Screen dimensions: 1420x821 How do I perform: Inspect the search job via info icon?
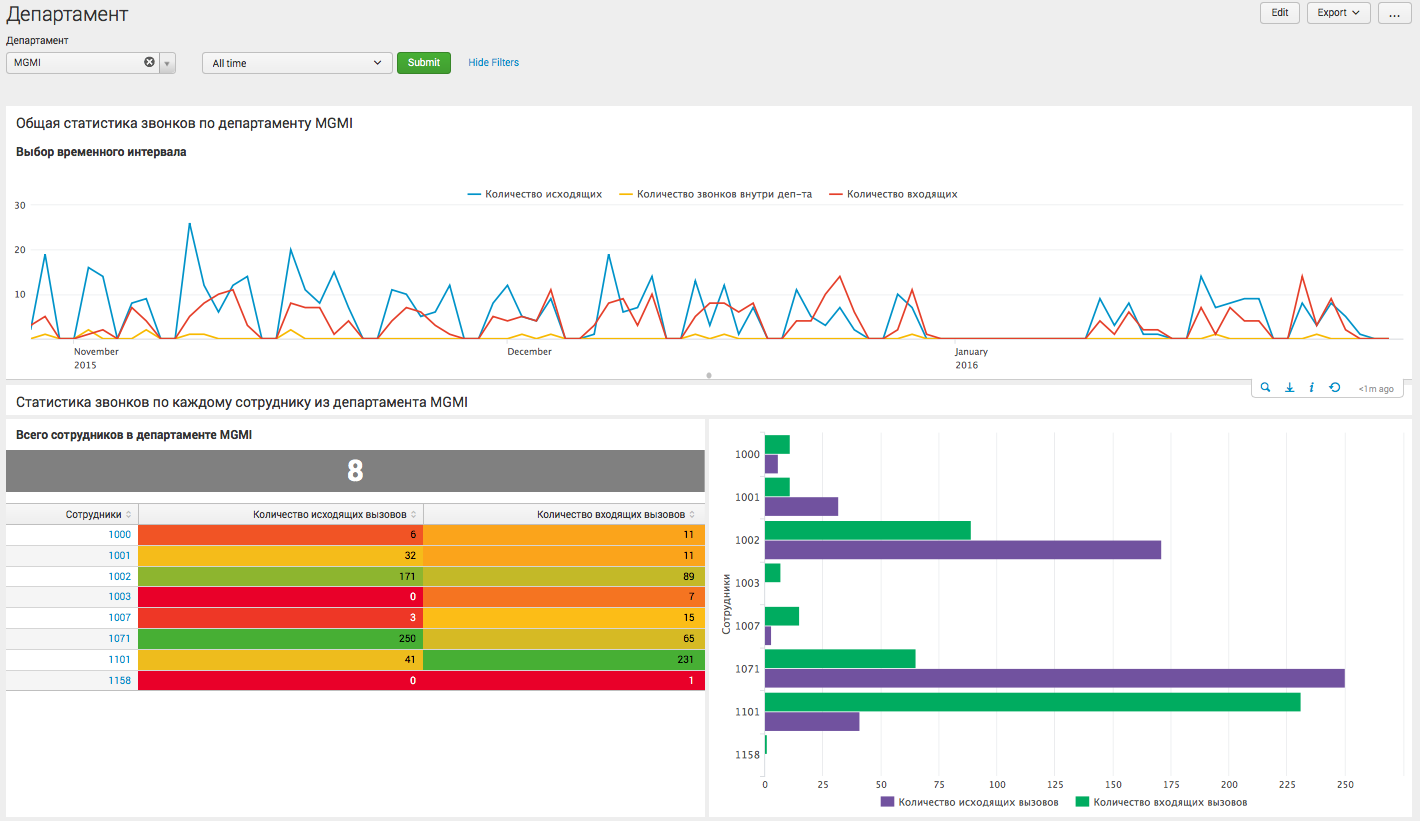pos(1311,387)
